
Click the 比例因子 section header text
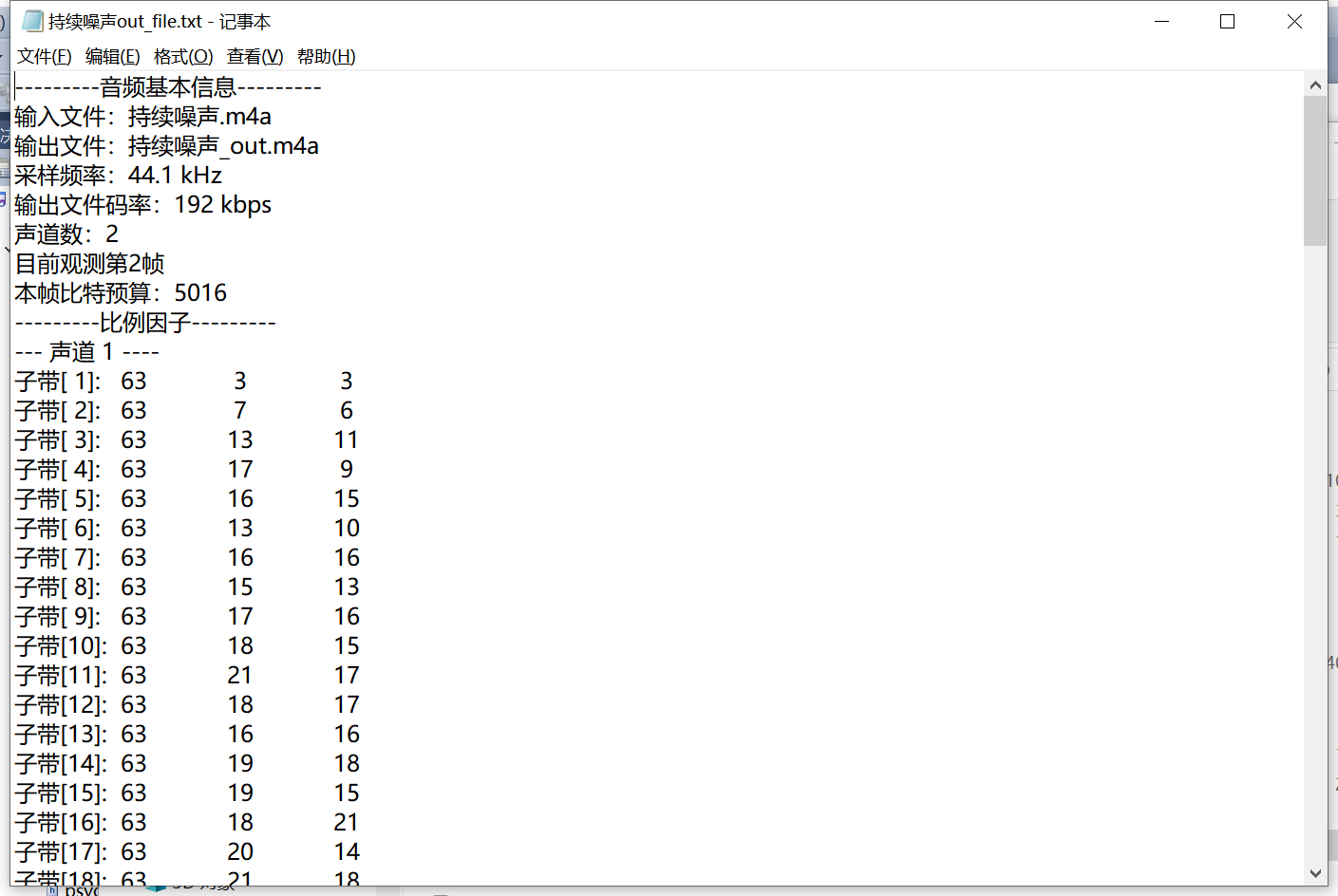coord(143,322)
